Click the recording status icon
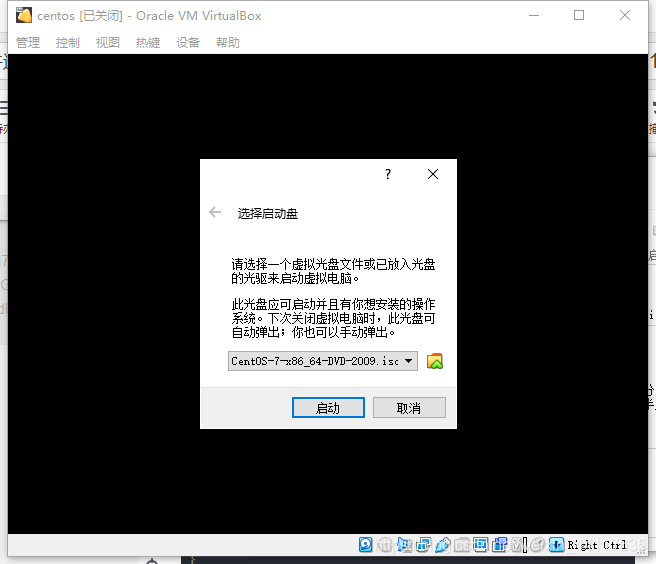Image resolution: width=656 pixels, height=564 pixels. point(500,545)
